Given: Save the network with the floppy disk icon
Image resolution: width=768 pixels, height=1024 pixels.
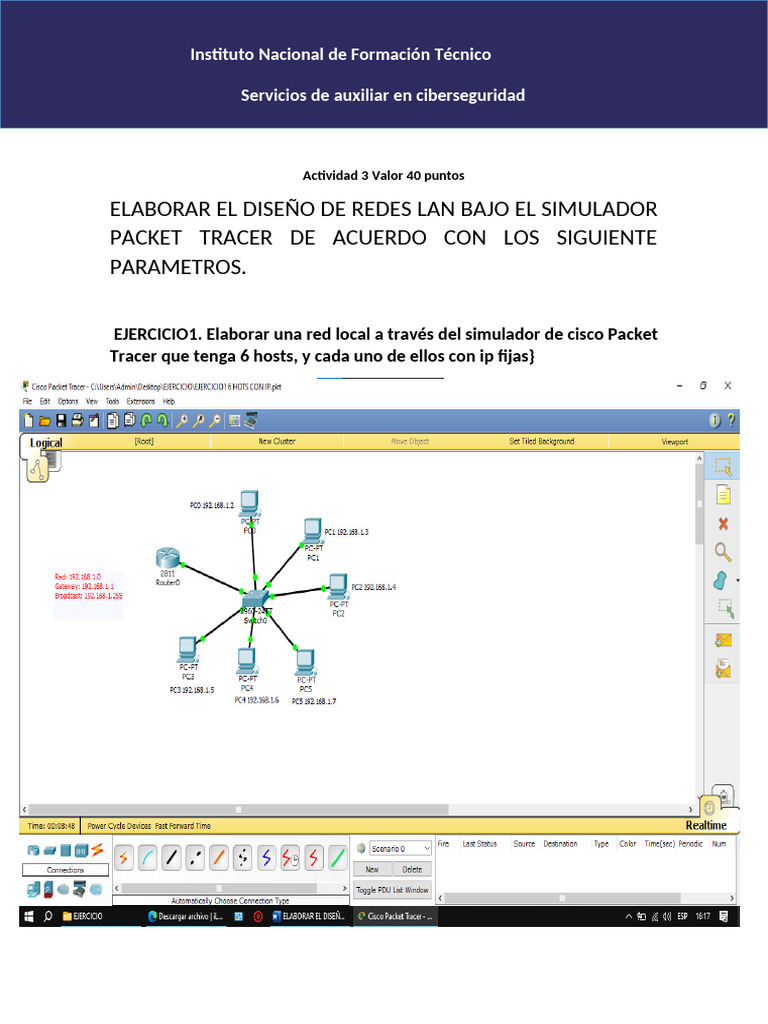Looking at the screenshot, I should (x=61, y=421).
